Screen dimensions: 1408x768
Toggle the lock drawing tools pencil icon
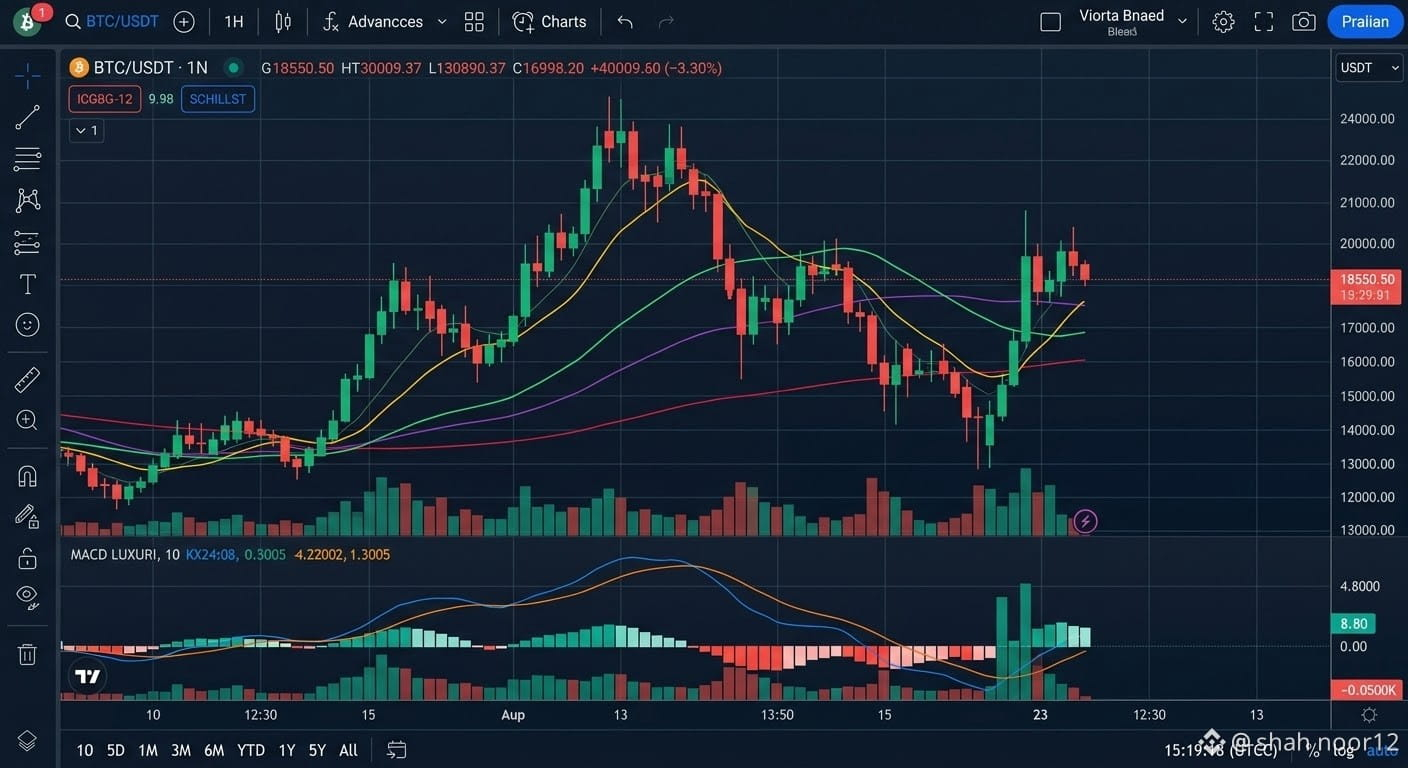click(27, 517)
